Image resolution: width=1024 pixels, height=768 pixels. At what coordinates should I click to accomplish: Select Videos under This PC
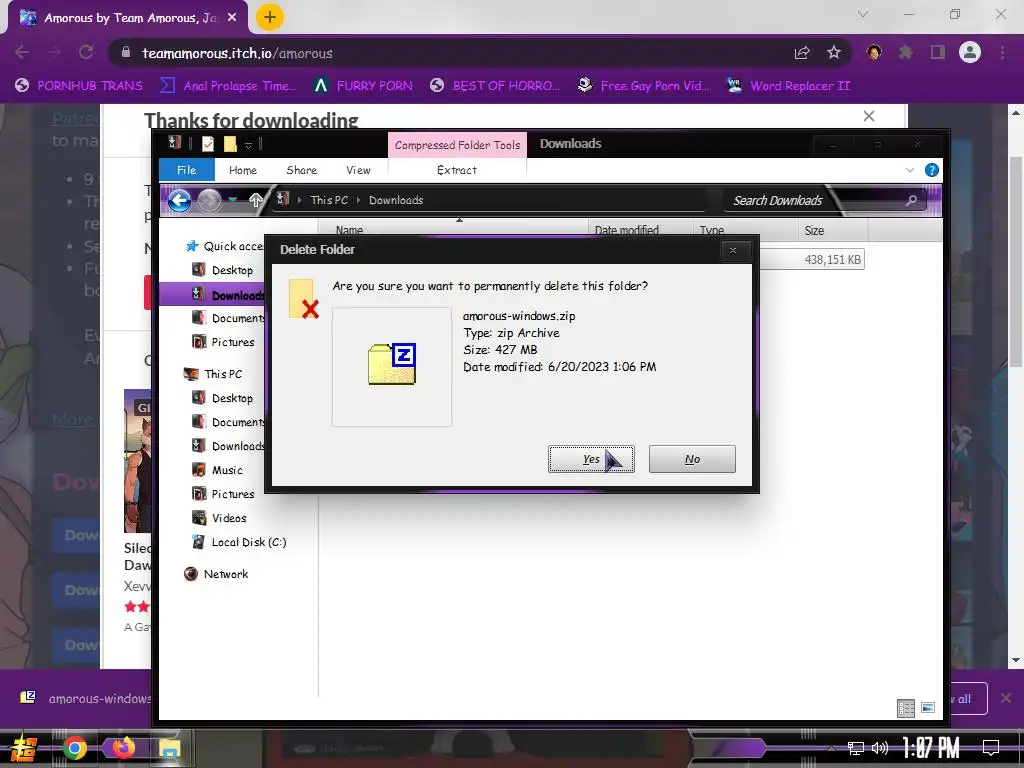[219, 518]
